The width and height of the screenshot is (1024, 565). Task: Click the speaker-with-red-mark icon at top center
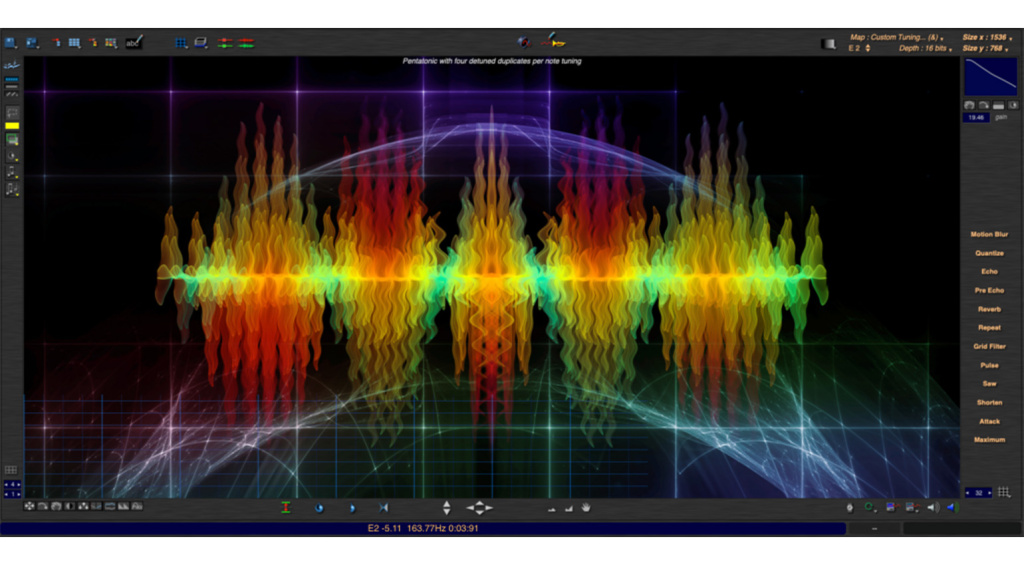[x=524, y=42]
